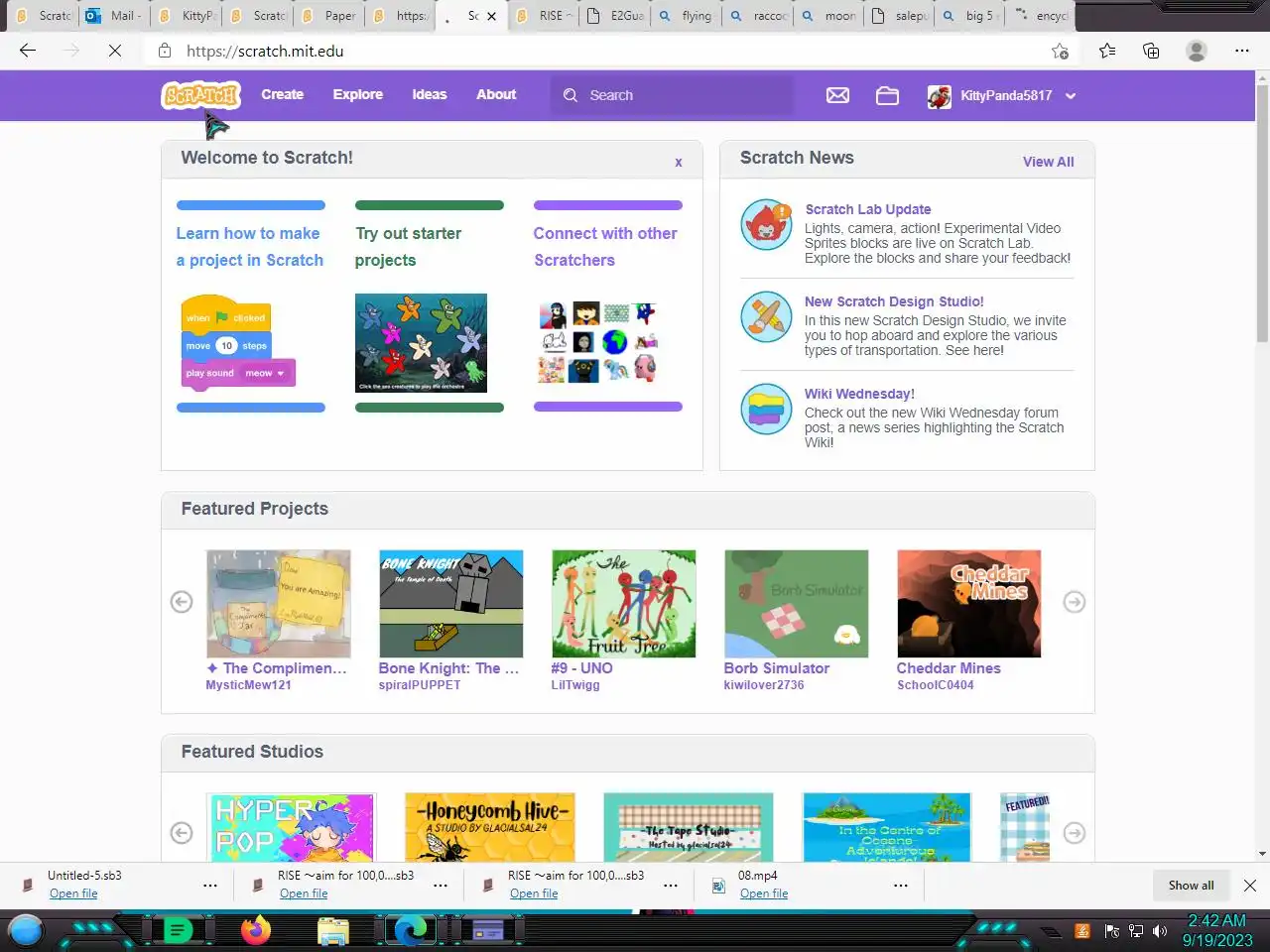
Task: Open The Tape Studio thumbnail
Action: click(x=689, y=827)
